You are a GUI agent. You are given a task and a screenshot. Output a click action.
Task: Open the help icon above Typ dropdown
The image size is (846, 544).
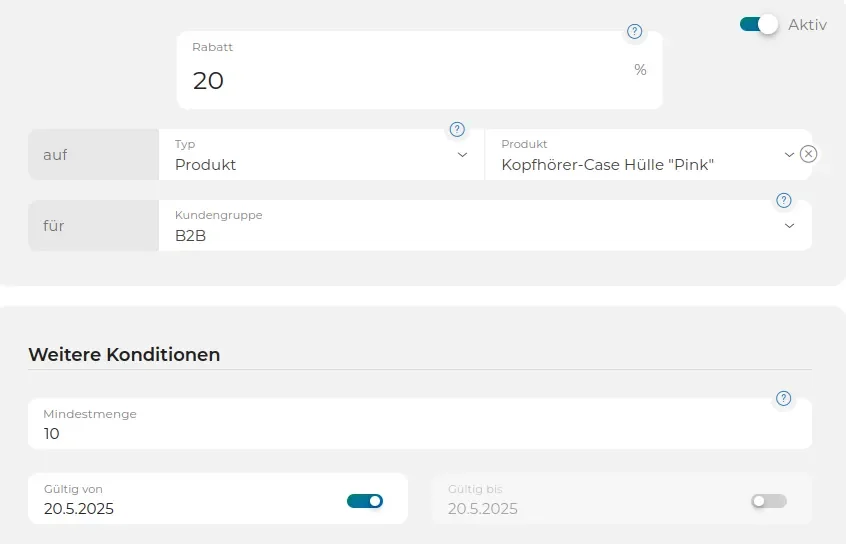pyautogui.click(x=457, y=130)
